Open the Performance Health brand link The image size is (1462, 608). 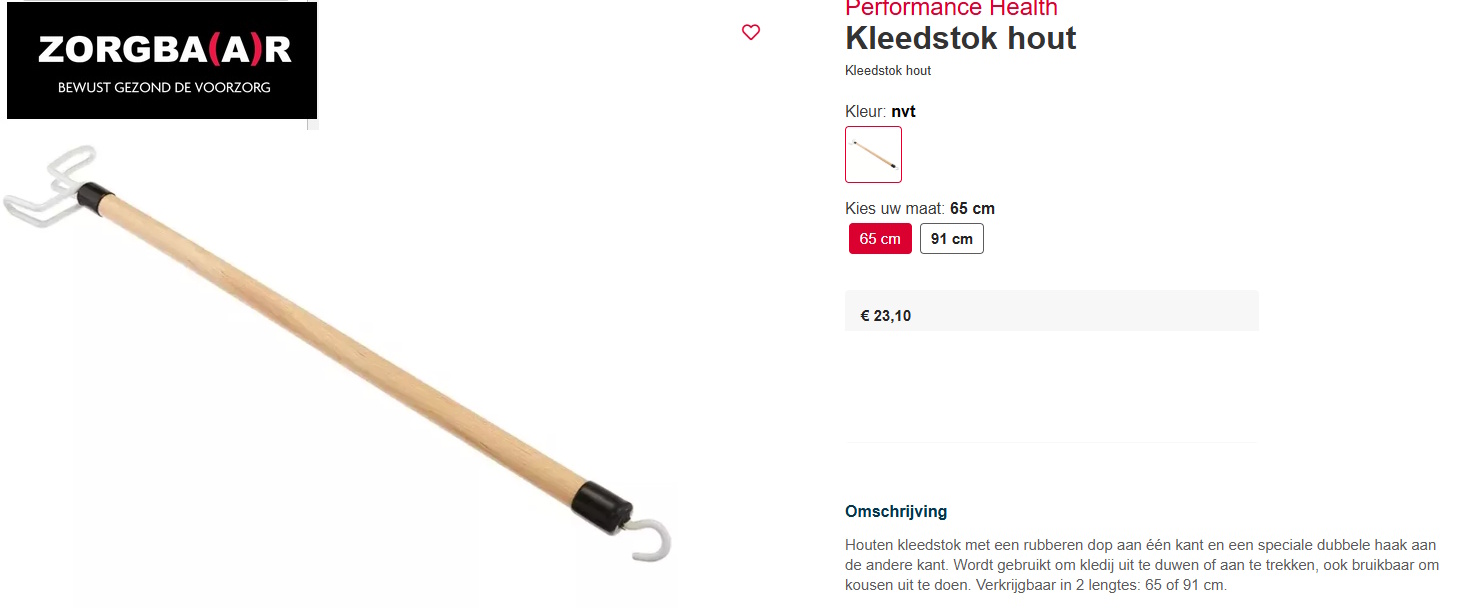pos(951,8)
